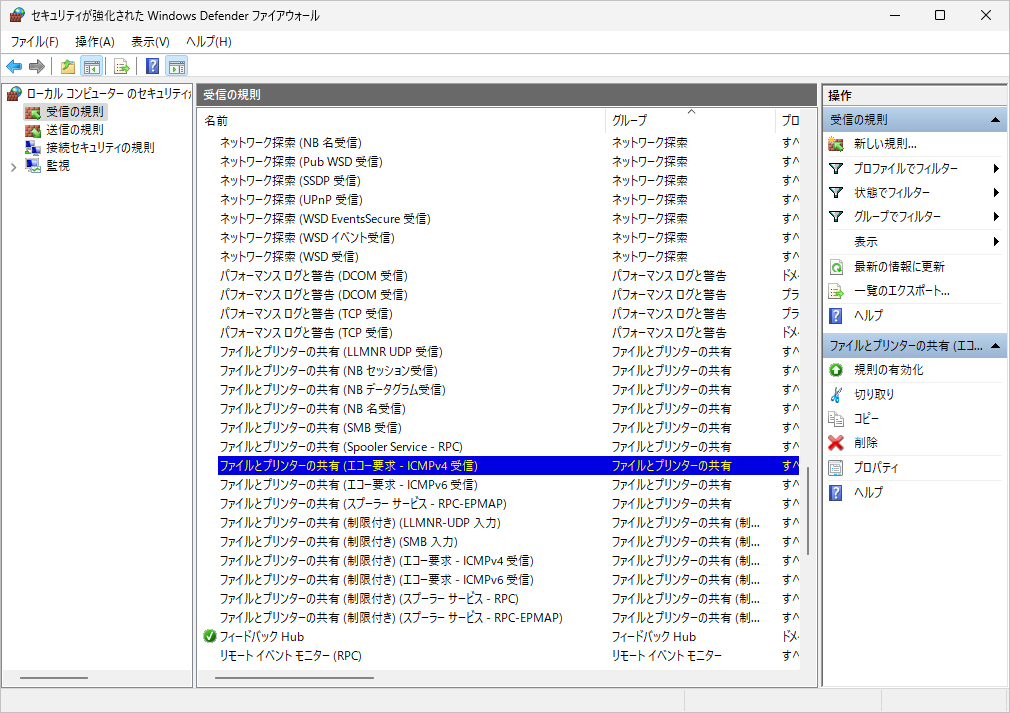Image resolution: width=1010 pixels, height=713 pixels.
Task: Click the question mark help toolbar icon
Action: pyautogui.click(x=153, y=66)
